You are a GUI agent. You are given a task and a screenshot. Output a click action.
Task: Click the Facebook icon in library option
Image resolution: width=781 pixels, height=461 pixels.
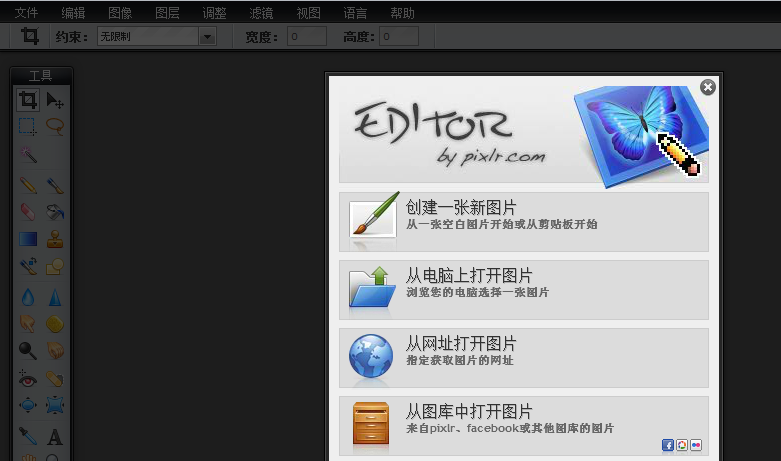668,445
